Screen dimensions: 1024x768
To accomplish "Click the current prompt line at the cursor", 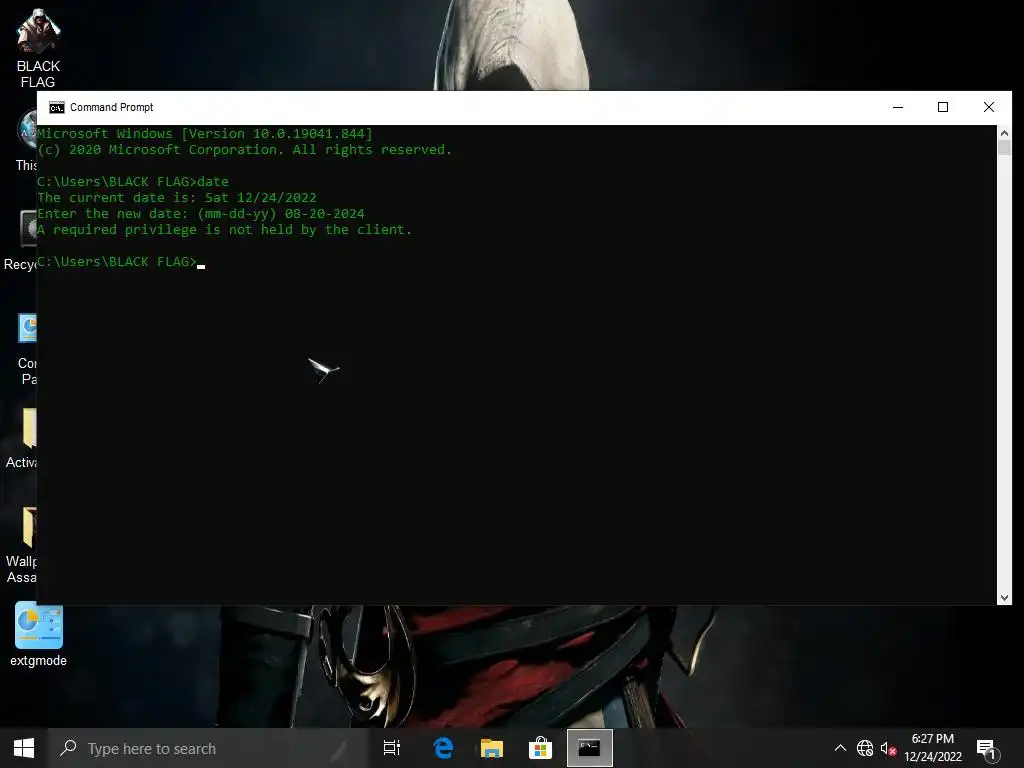I will click(x=121, y=262).
